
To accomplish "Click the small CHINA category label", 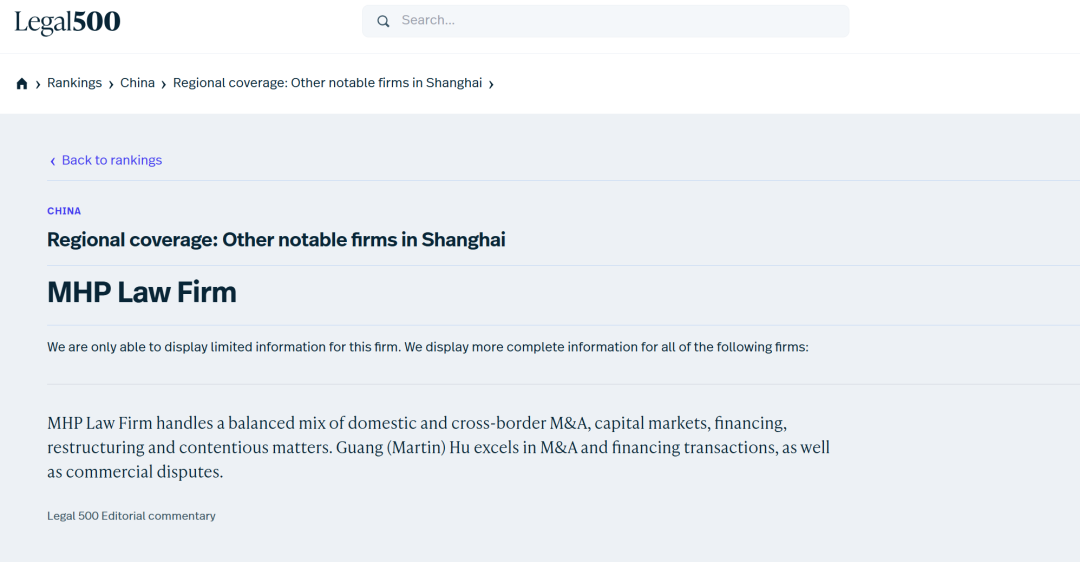I will [64, 211].
